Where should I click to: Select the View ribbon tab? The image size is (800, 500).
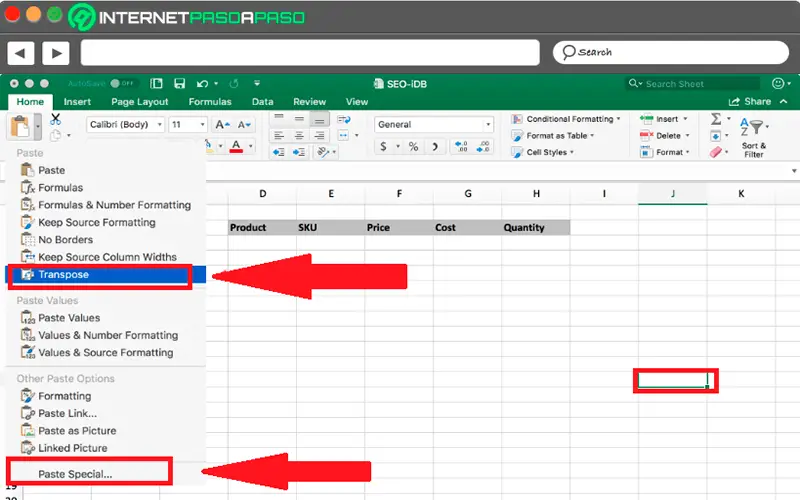357,102
